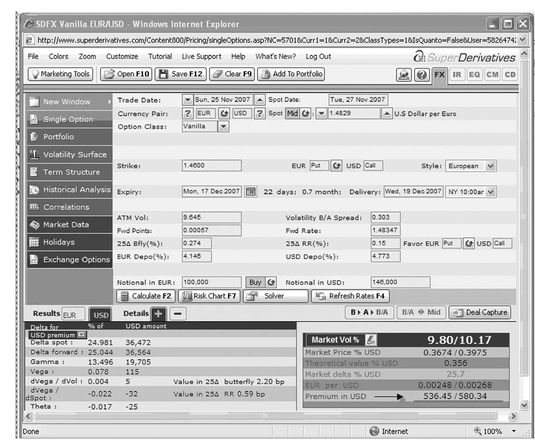Click question mark before EUR currency
Screen dimensions: 535x444
coord(187,113)
